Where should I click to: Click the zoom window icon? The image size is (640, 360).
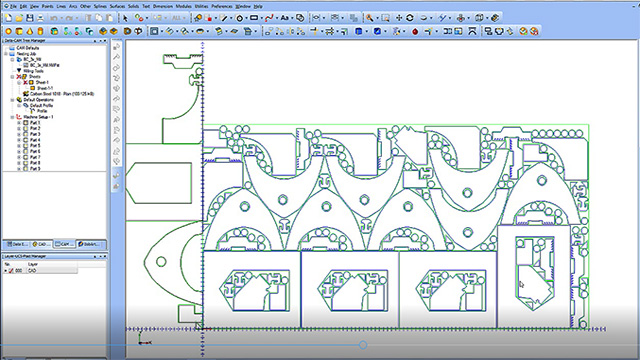pos(385,18)
